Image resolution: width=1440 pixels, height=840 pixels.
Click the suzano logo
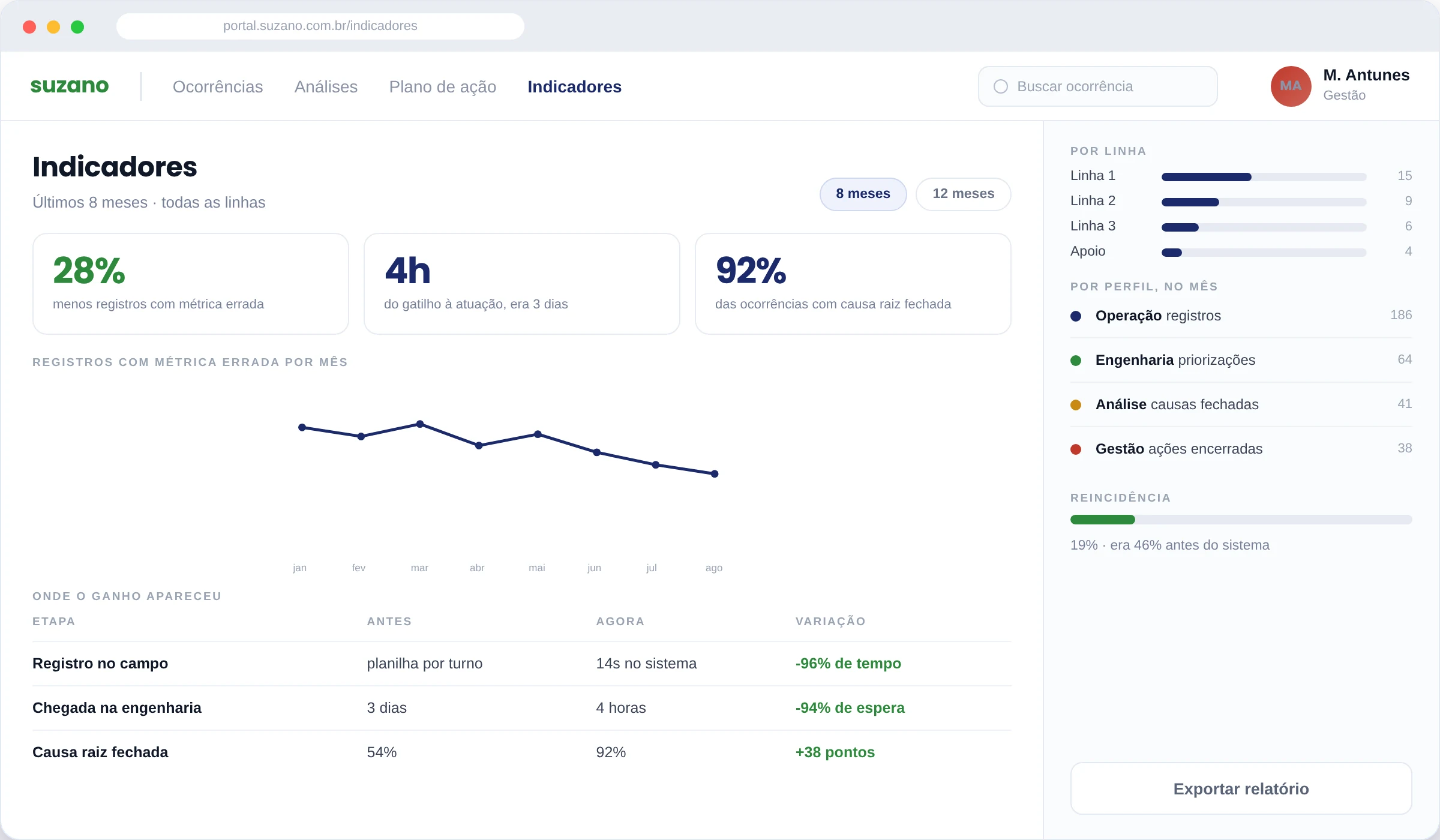[x=70, y=86]
